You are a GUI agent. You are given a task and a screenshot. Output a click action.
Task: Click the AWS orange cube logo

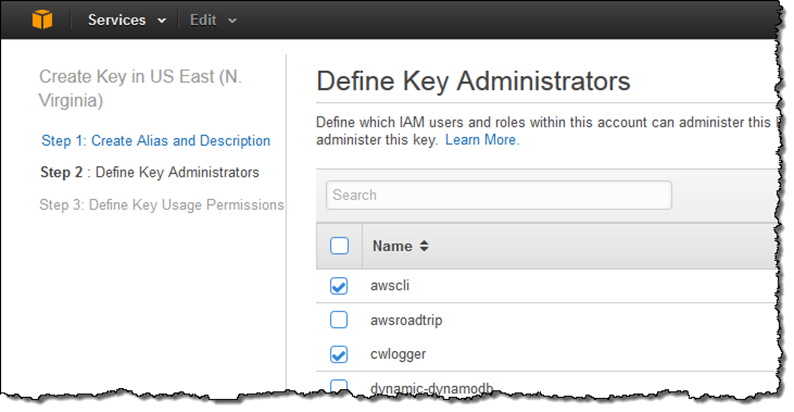tap(41, 20)
